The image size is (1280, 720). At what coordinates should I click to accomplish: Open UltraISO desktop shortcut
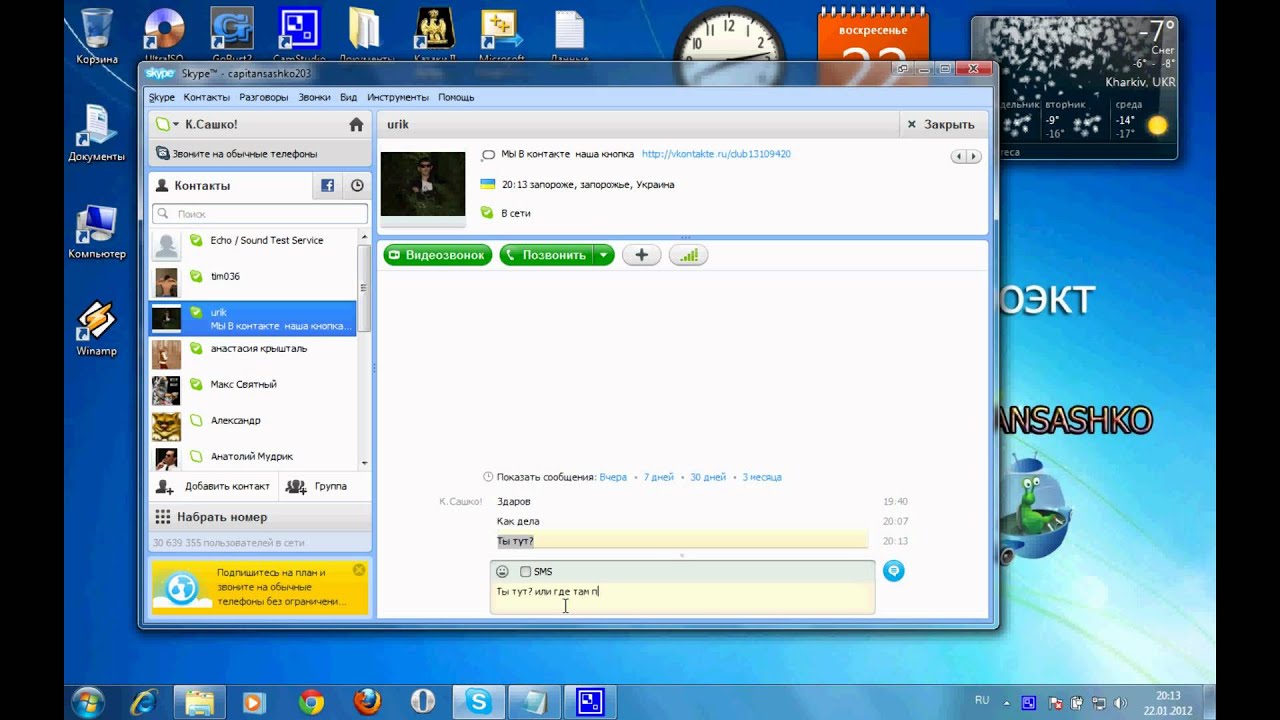coord(163,36)
